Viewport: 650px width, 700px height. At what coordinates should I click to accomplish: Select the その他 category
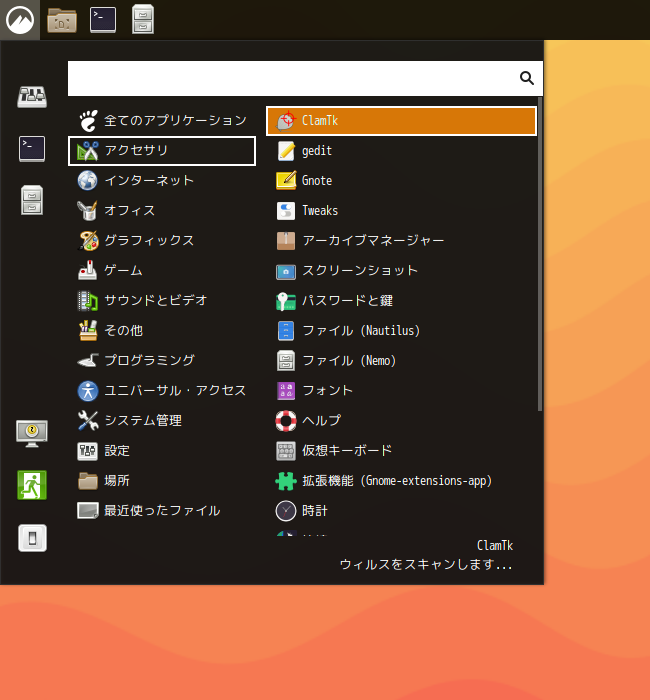162,331
